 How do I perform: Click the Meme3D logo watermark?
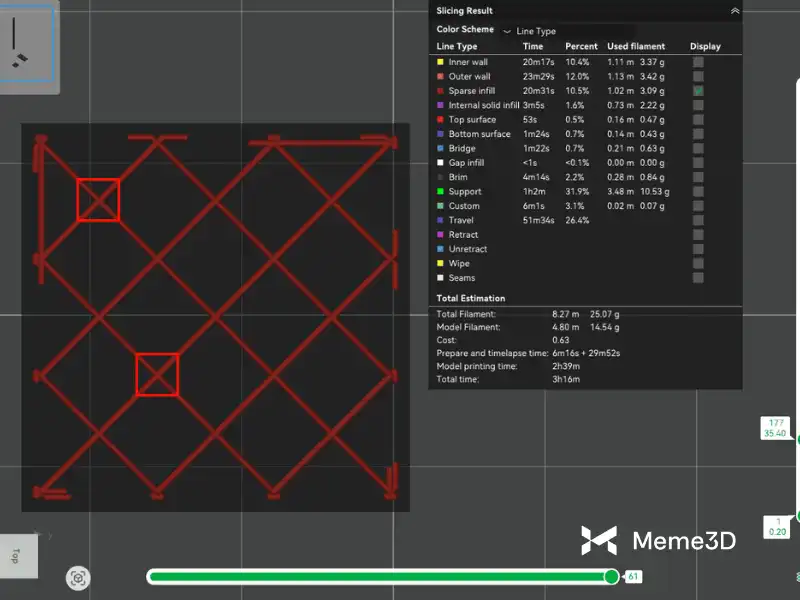658,541
